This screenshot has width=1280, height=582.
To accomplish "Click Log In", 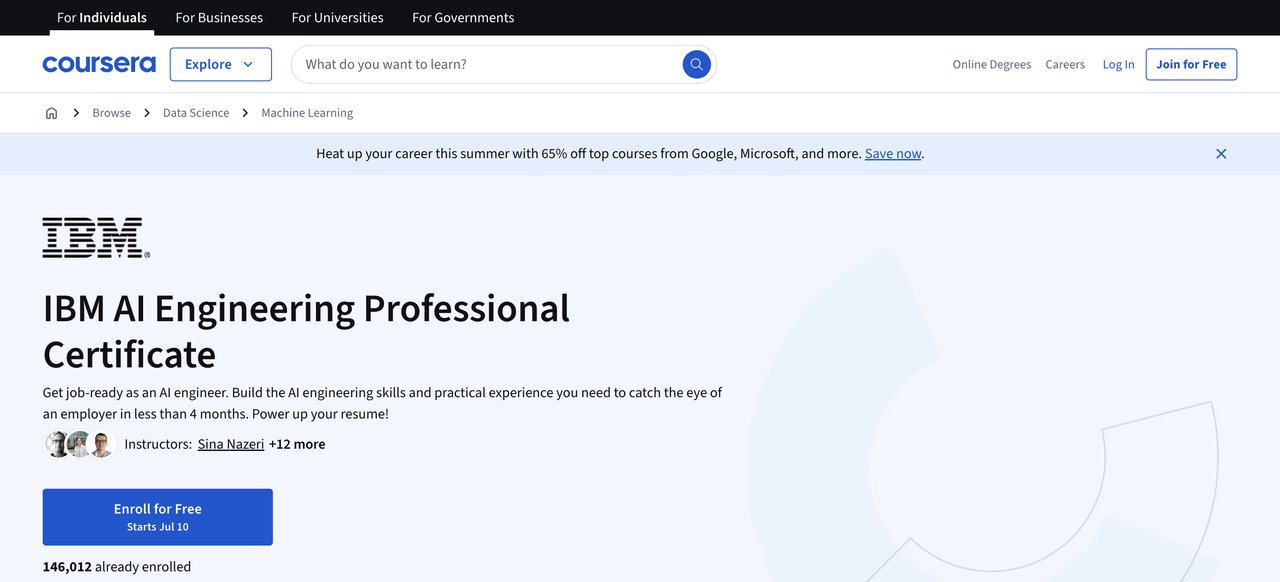I will (x=1119, y=64).
